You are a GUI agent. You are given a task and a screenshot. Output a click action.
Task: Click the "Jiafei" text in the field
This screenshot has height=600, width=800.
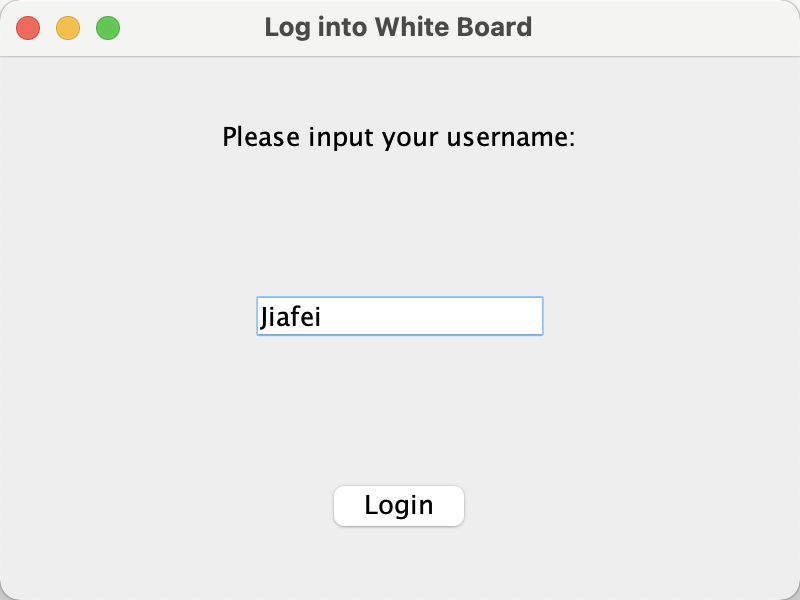[x=290, y=317]
